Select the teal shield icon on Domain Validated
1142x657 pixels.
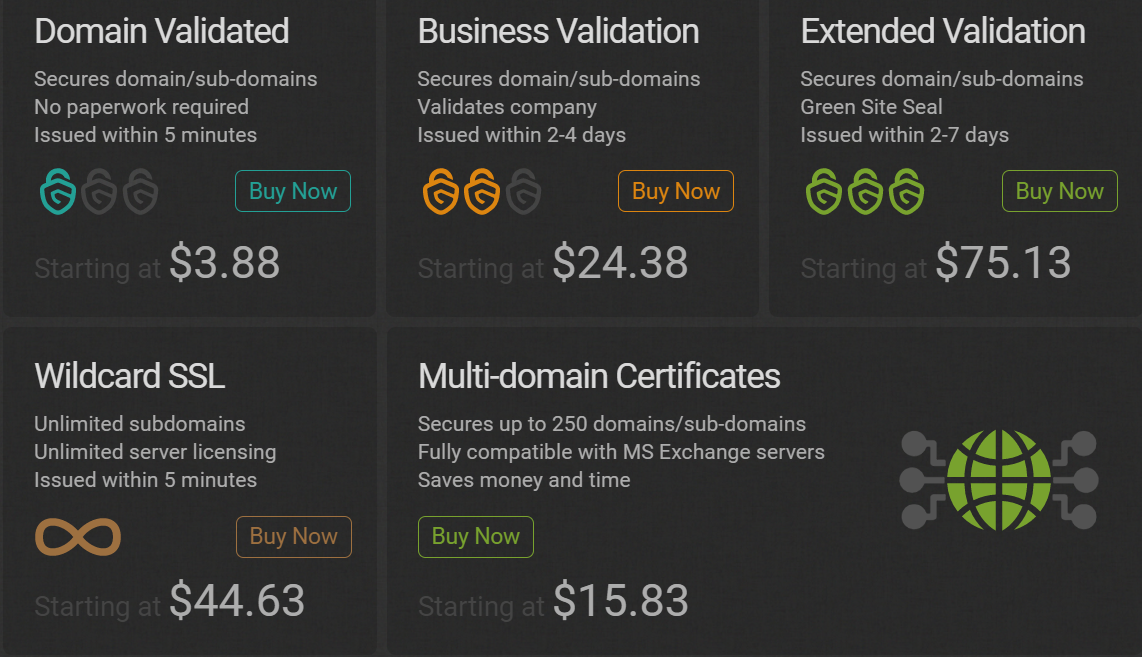click(58, 191)
